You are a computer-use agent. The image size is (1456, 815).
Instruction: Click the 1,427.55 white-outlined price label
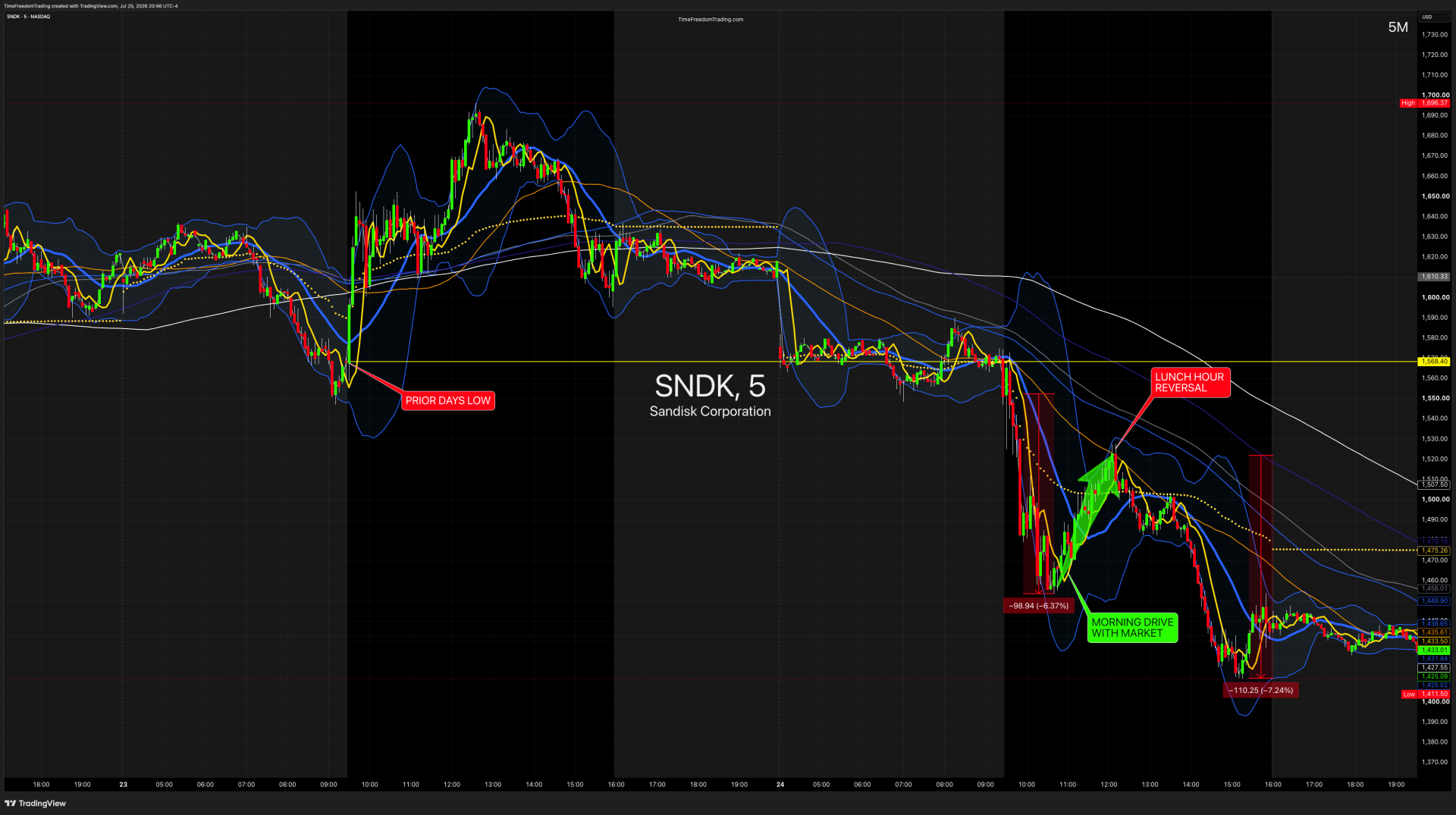tap(1434, 667)
